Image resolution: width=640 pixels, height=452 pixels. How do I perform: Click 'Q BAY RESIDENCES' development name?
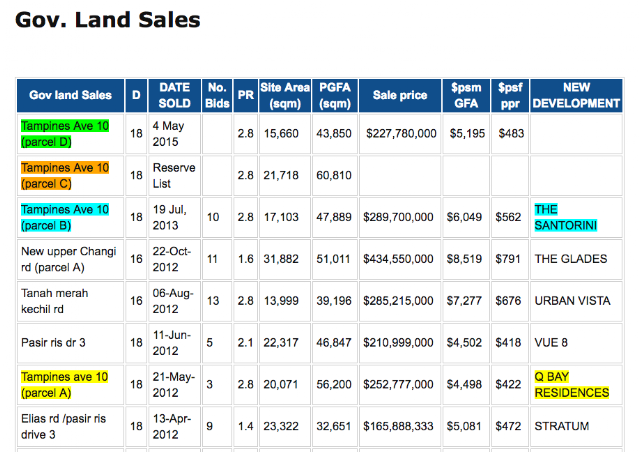572,385
